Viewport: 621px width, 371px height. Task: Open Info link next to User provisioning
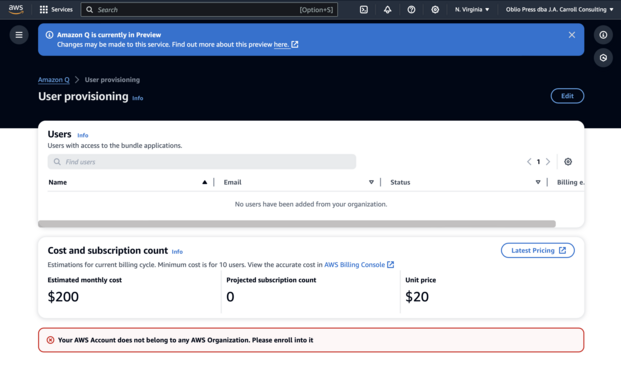(x=137, y=98)
